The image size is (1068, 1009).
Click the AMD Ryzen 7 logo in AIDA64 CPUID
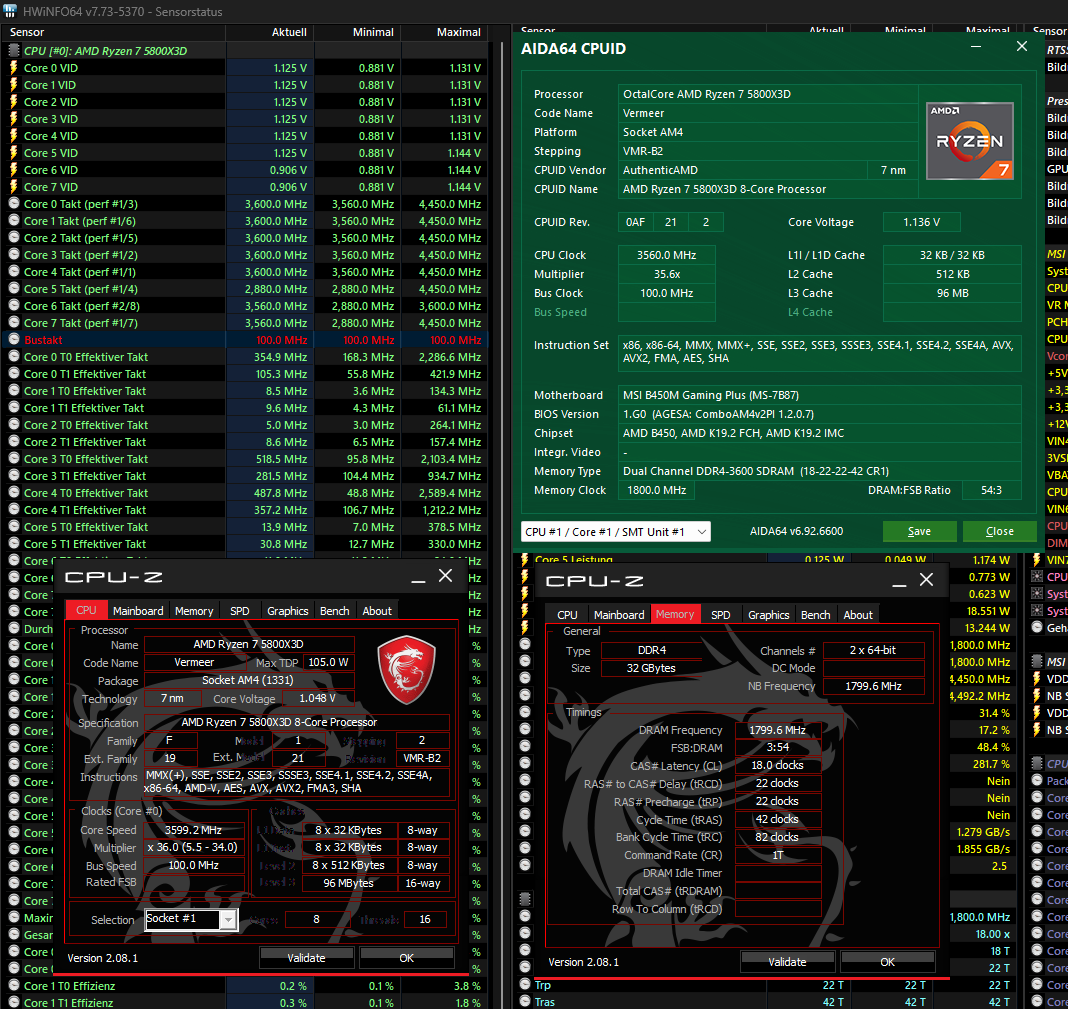pos(970,141)
